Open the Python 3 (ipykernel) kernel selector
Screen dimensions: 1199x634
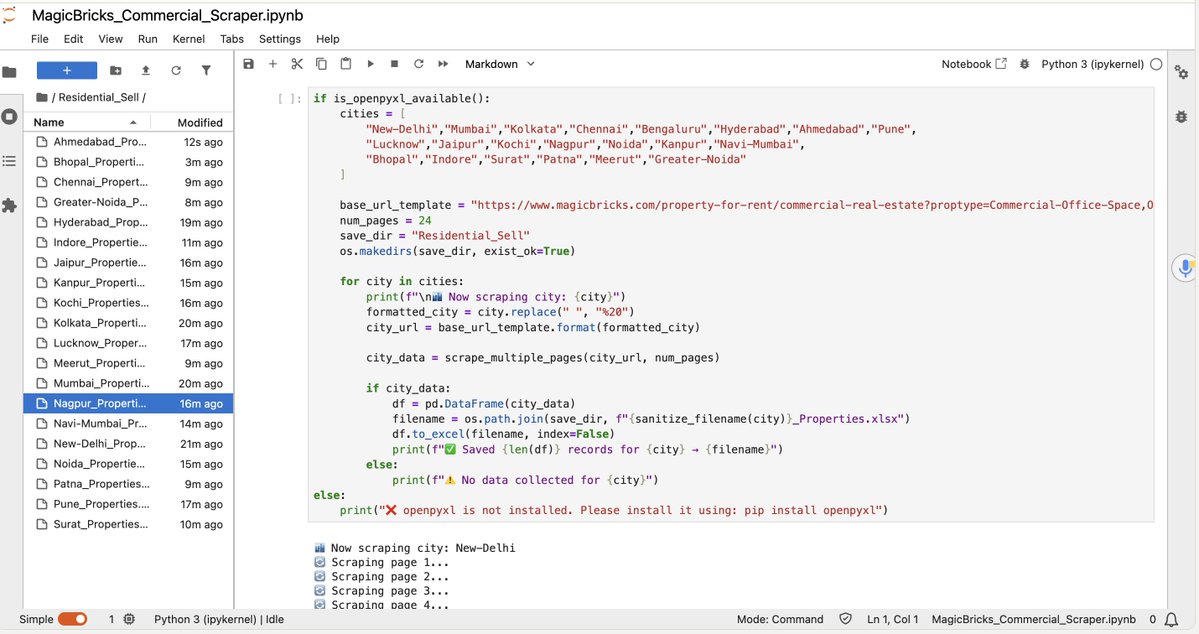(1090, 63)
